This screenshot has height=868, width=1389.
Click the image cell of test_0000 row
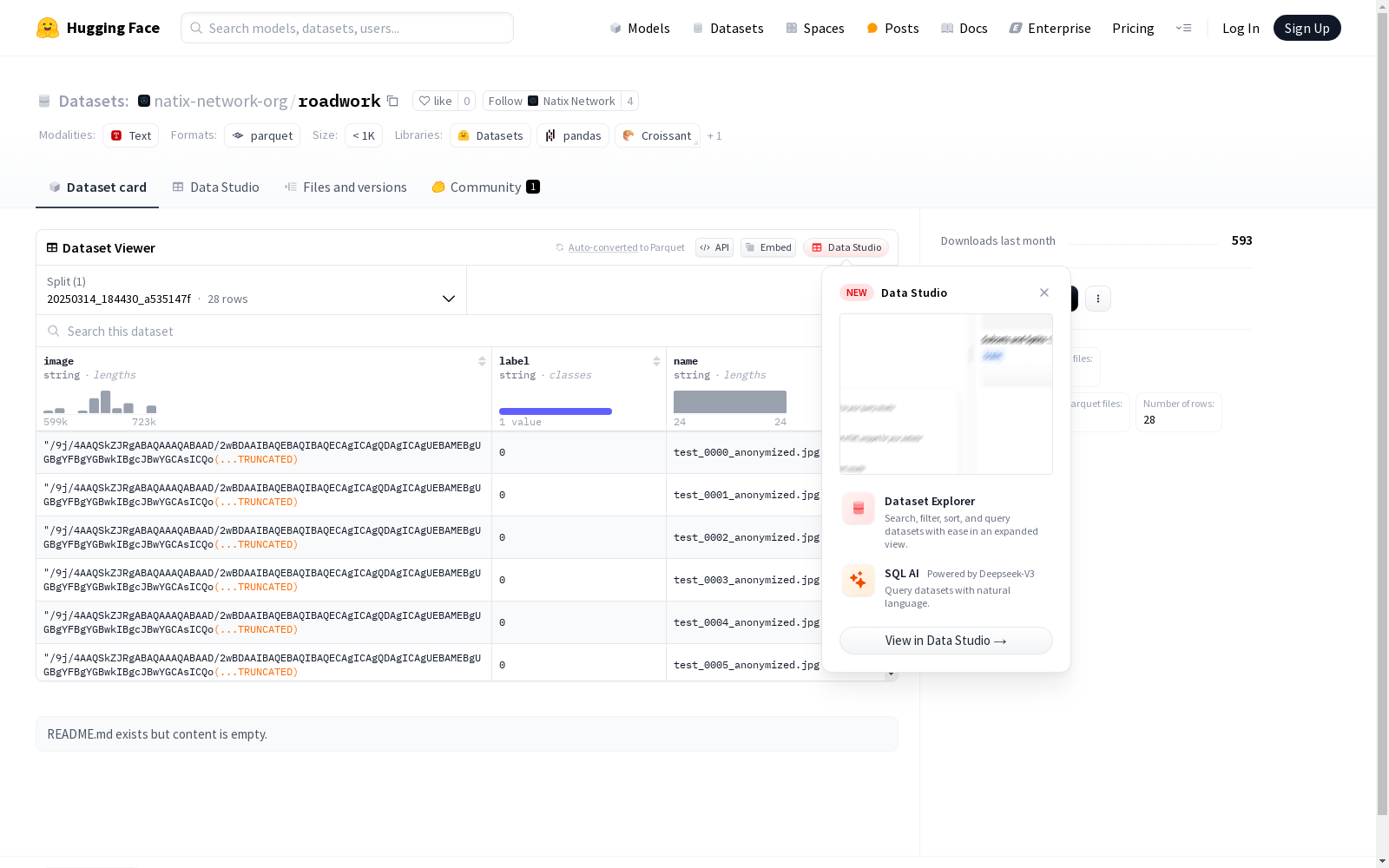(264, 452)
